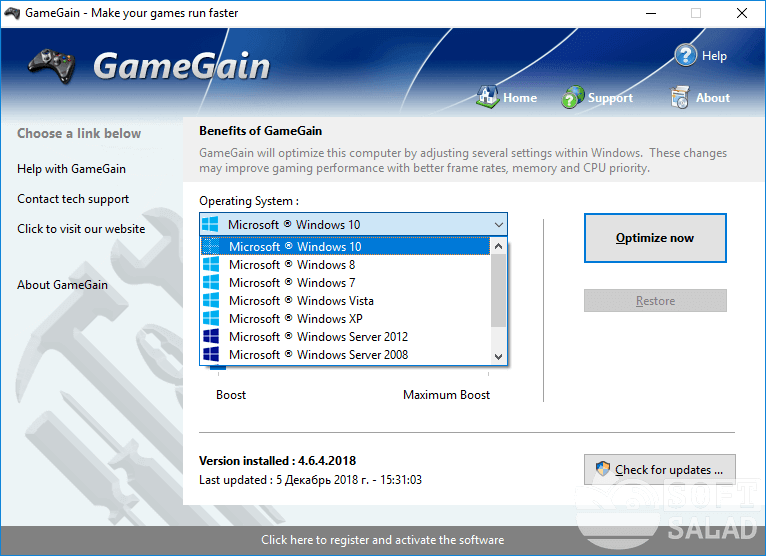The height and width of the screenshot is (556, 766).
Task: Click the shield icon on Check for updates
Action: point(603,469)
